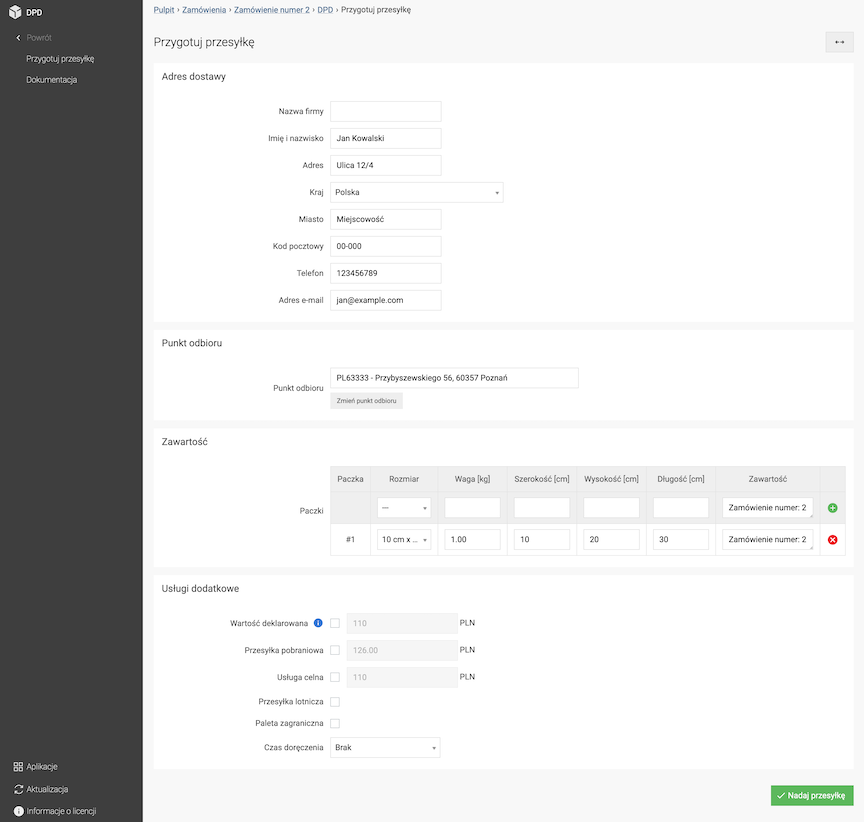Viewport: 864px width, 822px height.
Task: Click the green add package plus icon
Action: (x=833, y=508)
